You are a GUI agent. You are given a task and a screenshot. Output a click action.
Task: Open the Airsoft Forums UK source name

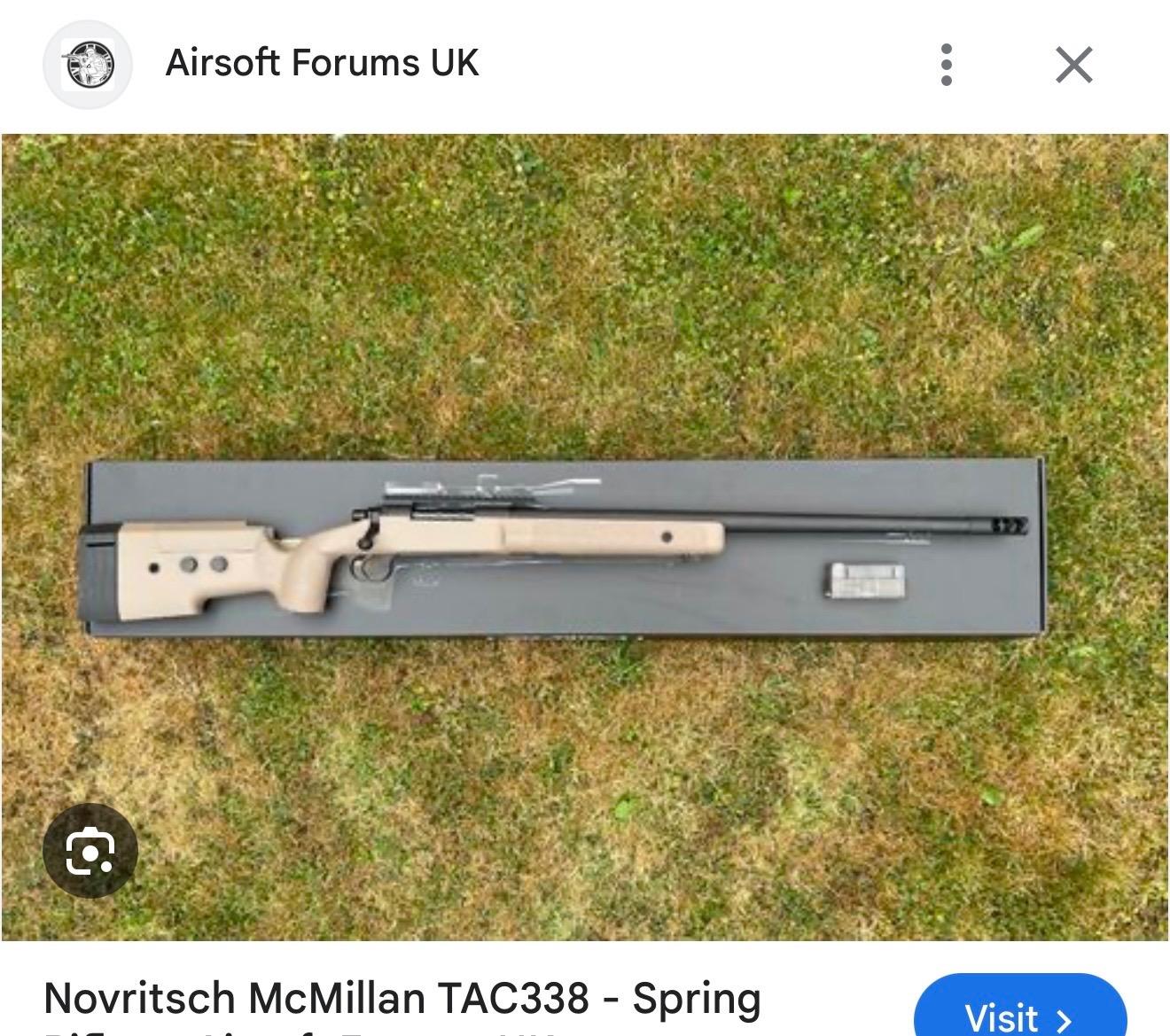[x=322, y=63]
